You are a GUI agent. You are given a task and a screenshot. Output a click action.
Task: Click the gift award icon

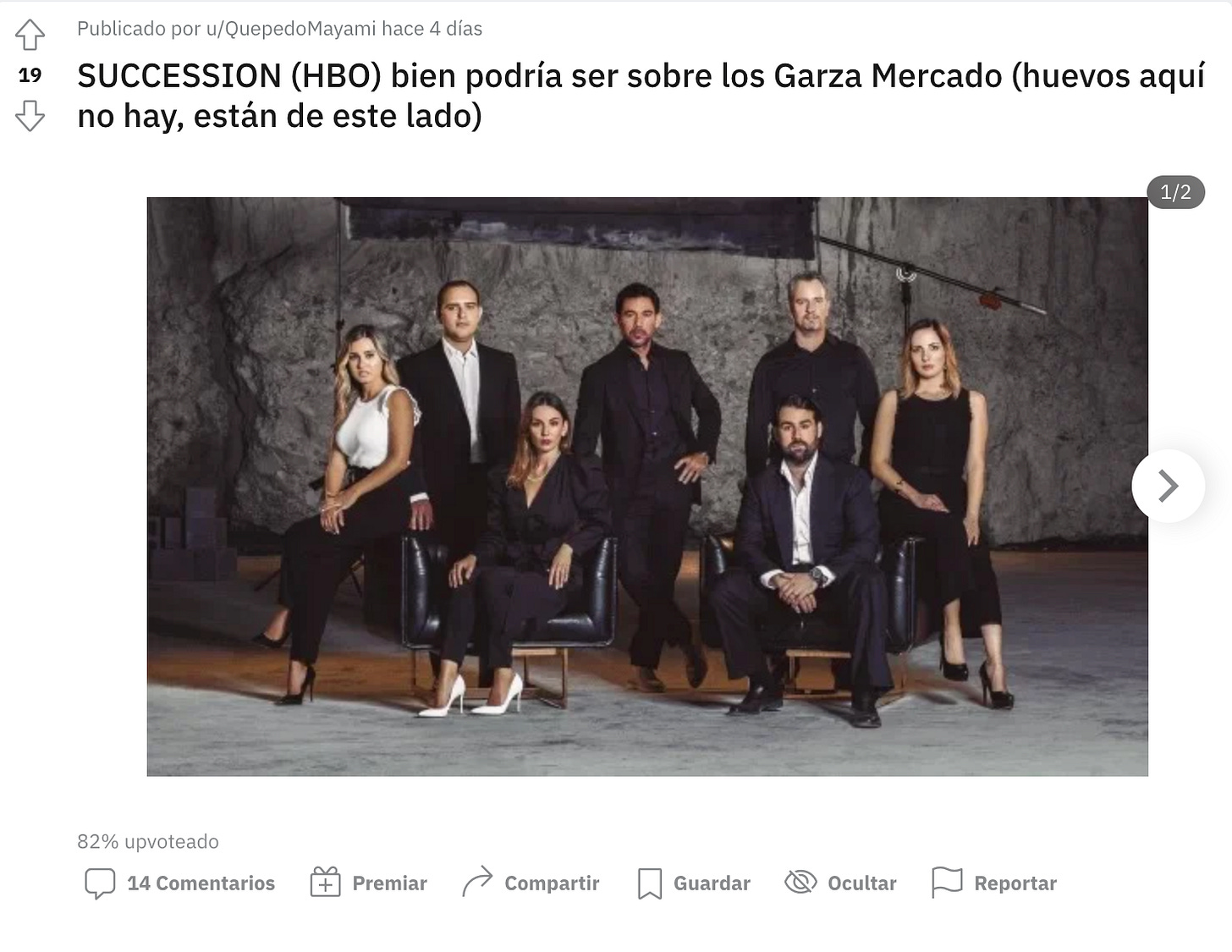click(x=325, y=883)
